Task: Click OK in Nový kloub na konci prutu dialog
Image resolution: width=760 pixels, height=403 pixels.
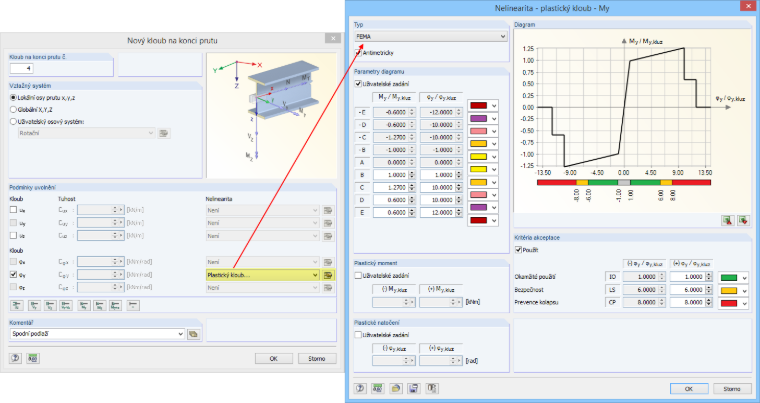Action: click(274, 358)
